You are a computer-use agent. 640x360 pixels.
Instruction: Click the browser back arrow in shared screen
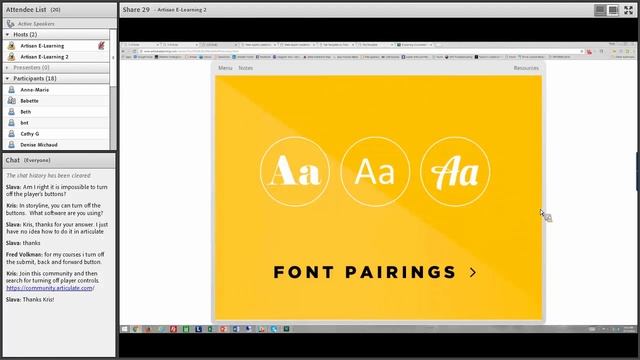(123, 51)
